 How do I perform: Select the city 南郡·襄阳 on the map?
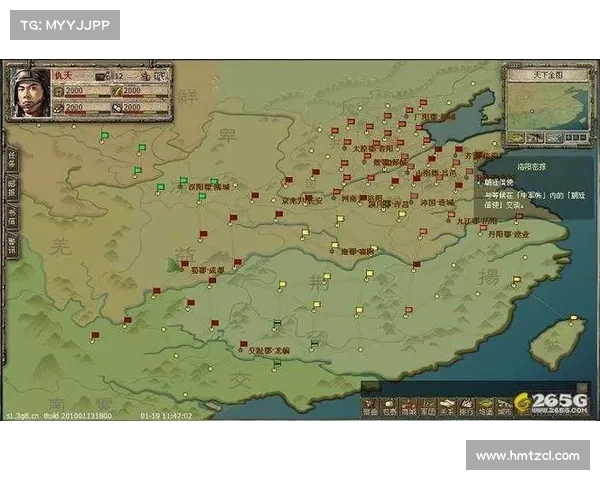(356, 251)
